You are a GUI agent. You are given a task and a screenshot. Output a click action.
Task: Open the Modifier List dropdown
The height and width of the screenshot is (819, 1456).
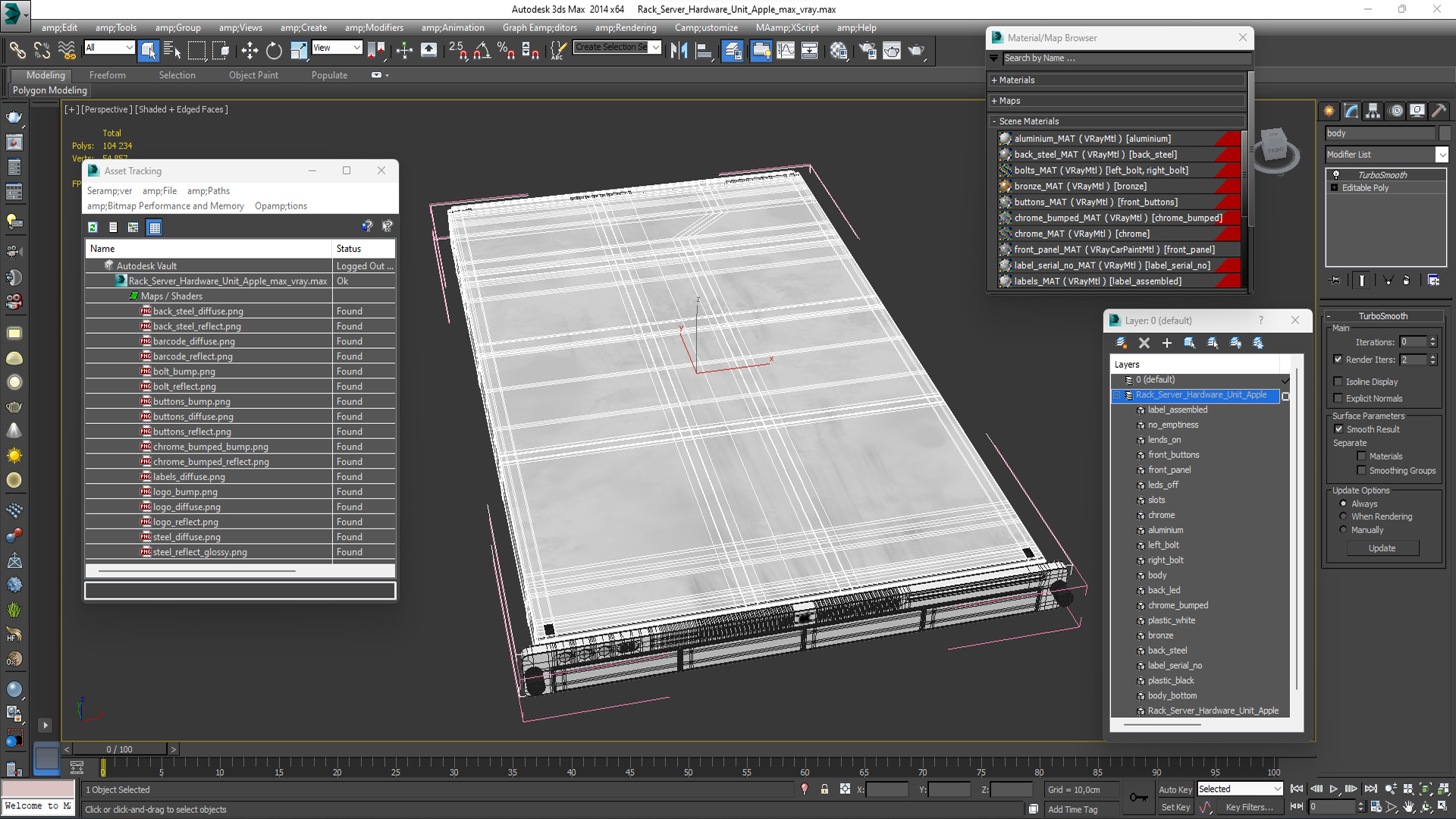(x=1442, y=155)
